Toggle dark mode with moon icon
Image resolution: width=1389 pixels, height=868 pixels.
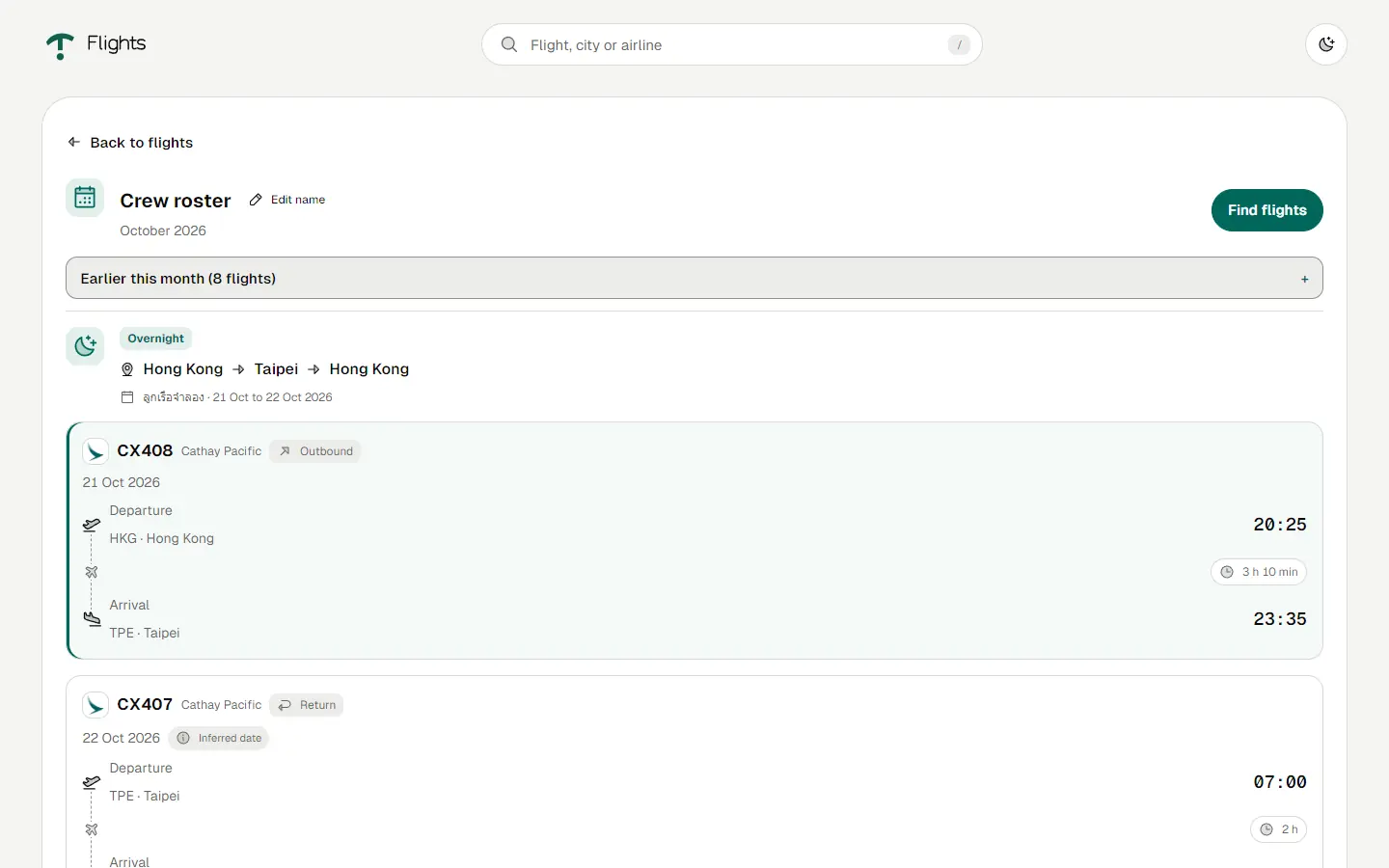point(1326,44)
